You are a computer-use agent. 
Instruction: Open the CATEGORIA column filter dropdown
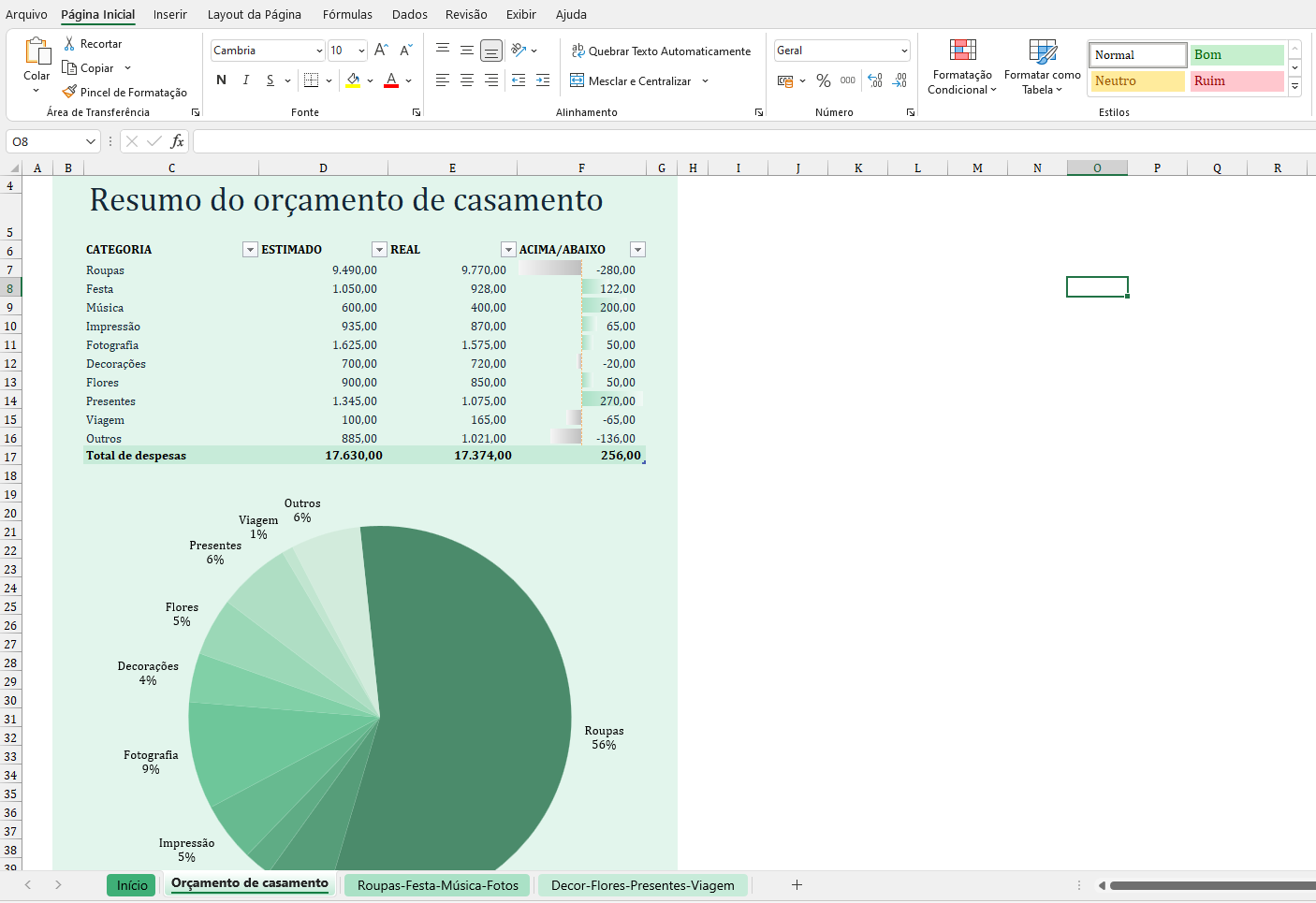coord(250,250)
